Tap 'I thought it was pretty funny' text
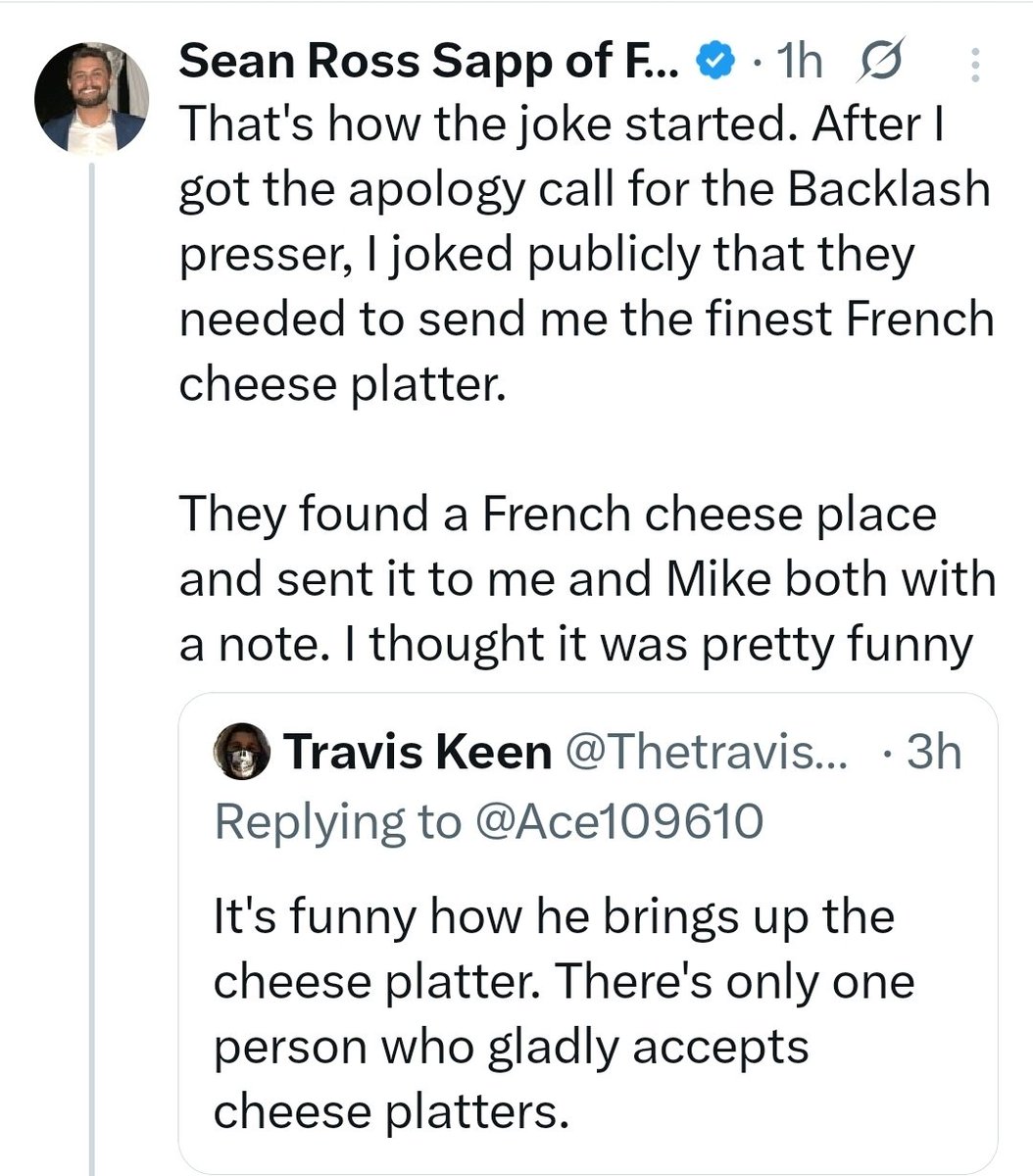Image resolution: width=1033 pixels, height=1176 pixels. pyautogui.click(x=670, y=644)
